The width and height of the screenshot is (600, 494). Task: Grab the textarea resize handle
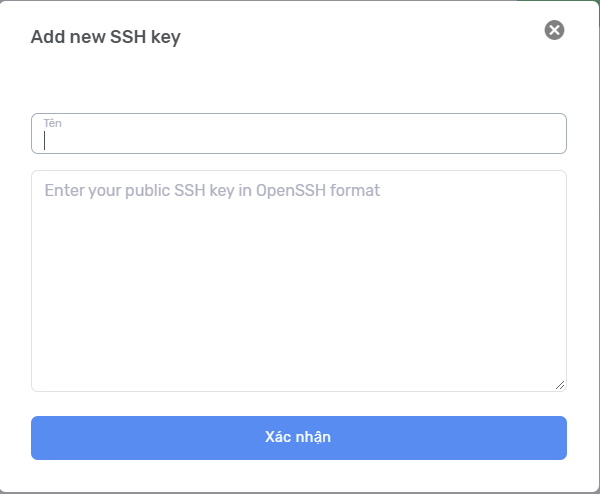click(x=560, y=385)
